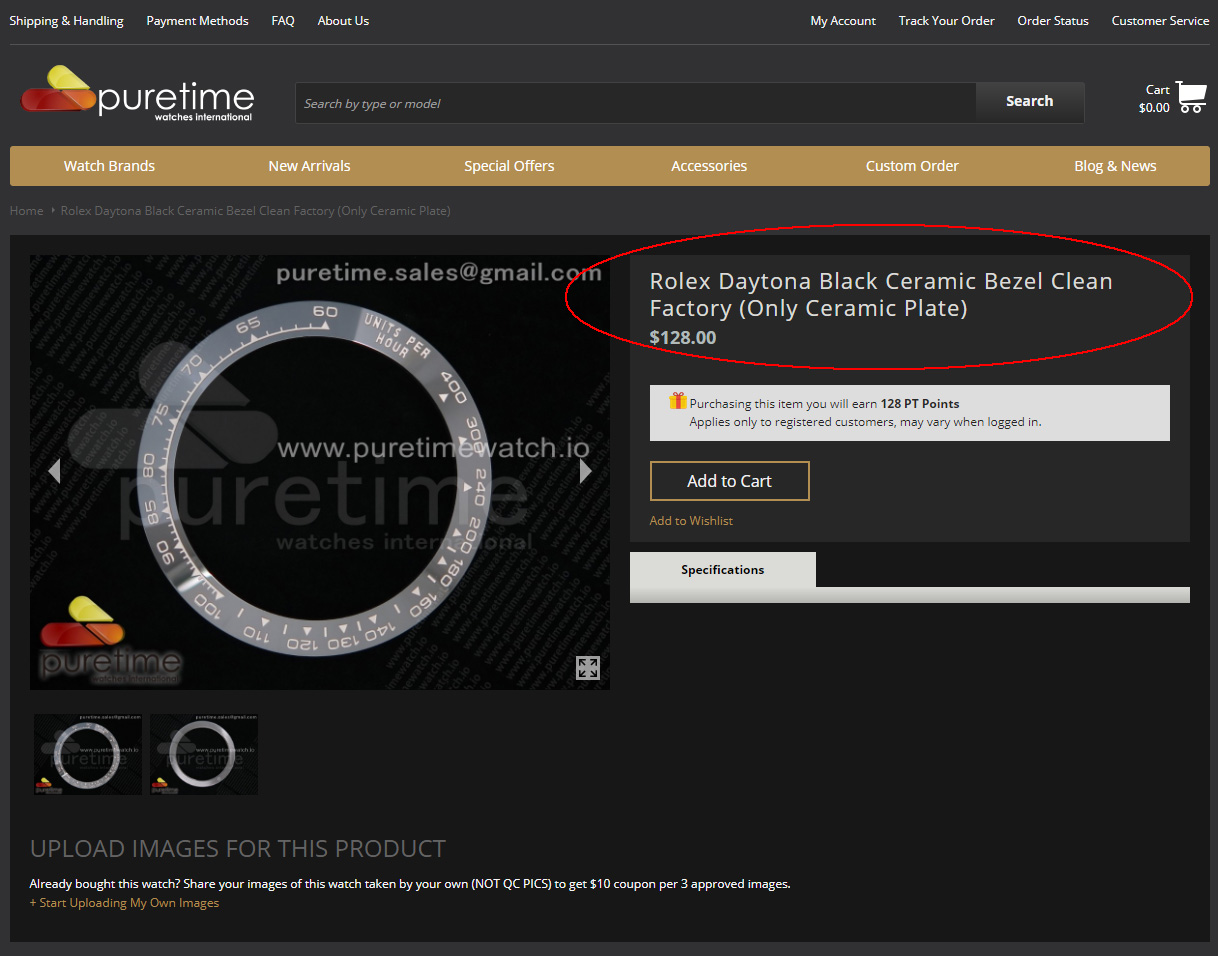Click the Add to Wishlist link
The width and height of the screenshot is (1218, 956).
[x=691, y=521]
